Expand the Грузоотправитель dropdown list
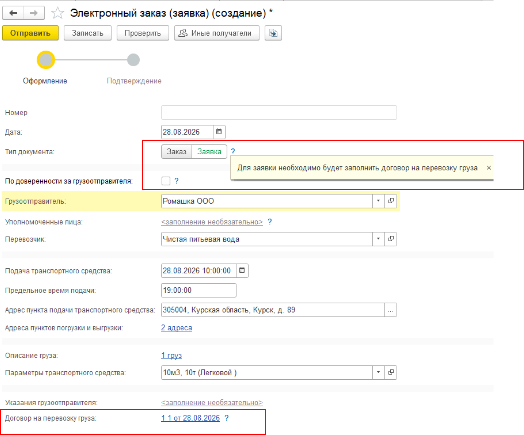The image size is (524, 435). (x=378, y=201)
